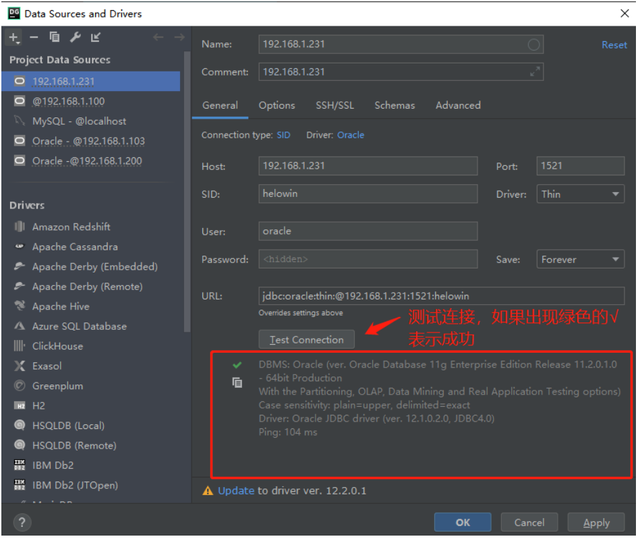Image resolution: width=640 pixels, height=543 pixels.
Task: Expand the Comment field editor
Action: coord(534,72)
